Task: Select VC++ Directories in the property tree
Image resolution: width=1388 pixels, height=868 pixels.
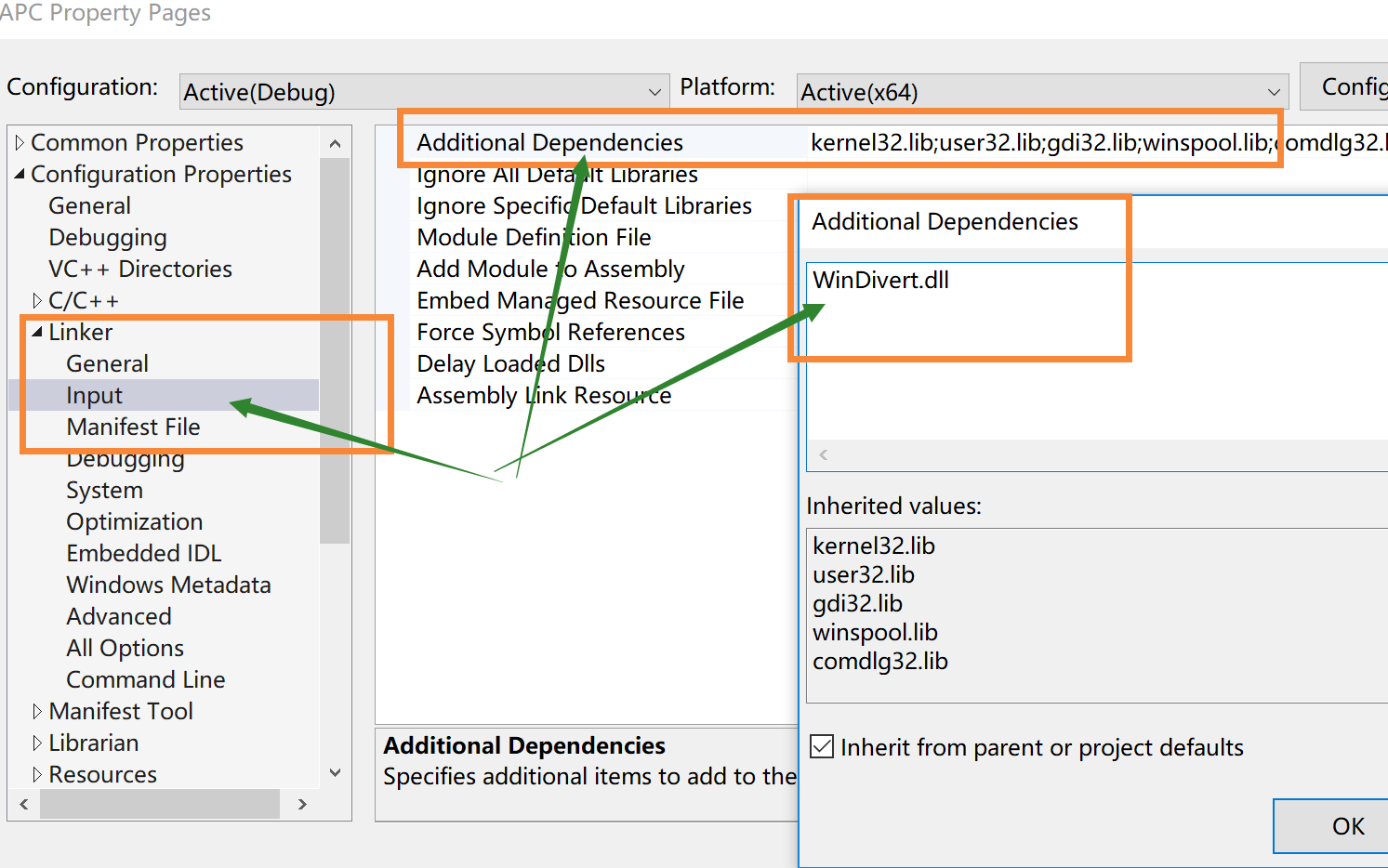Action: pos(139,269)
